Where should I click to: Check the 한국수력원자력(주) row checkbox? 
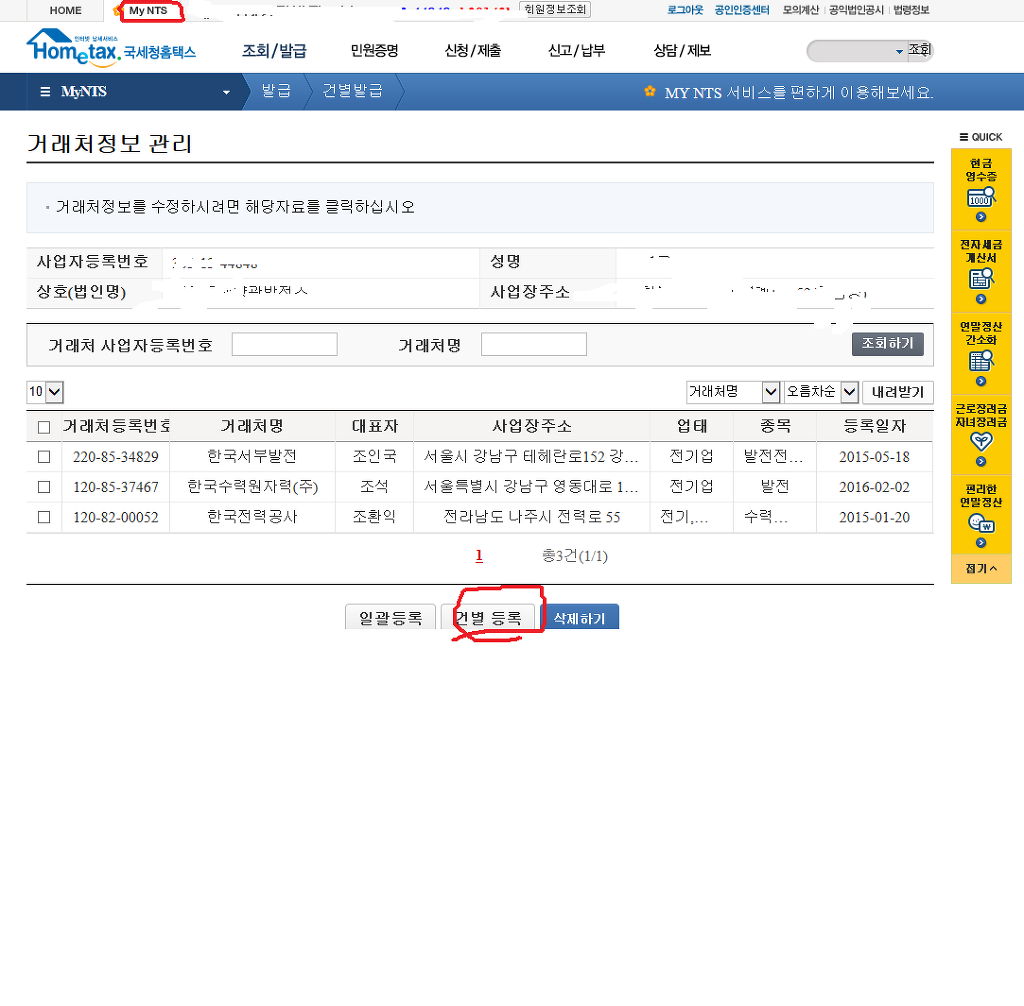click(44, 487)
